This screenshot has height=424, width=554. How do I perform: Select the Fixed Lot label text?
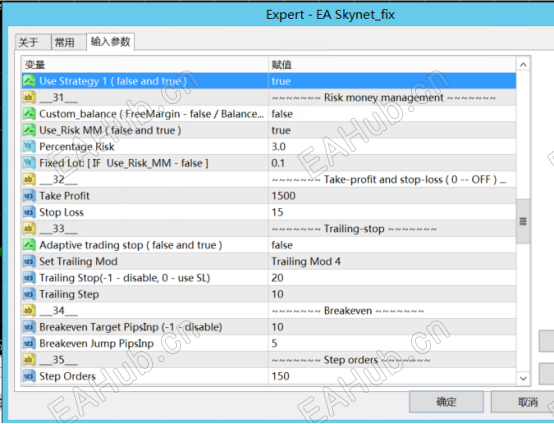pos(124,163)
